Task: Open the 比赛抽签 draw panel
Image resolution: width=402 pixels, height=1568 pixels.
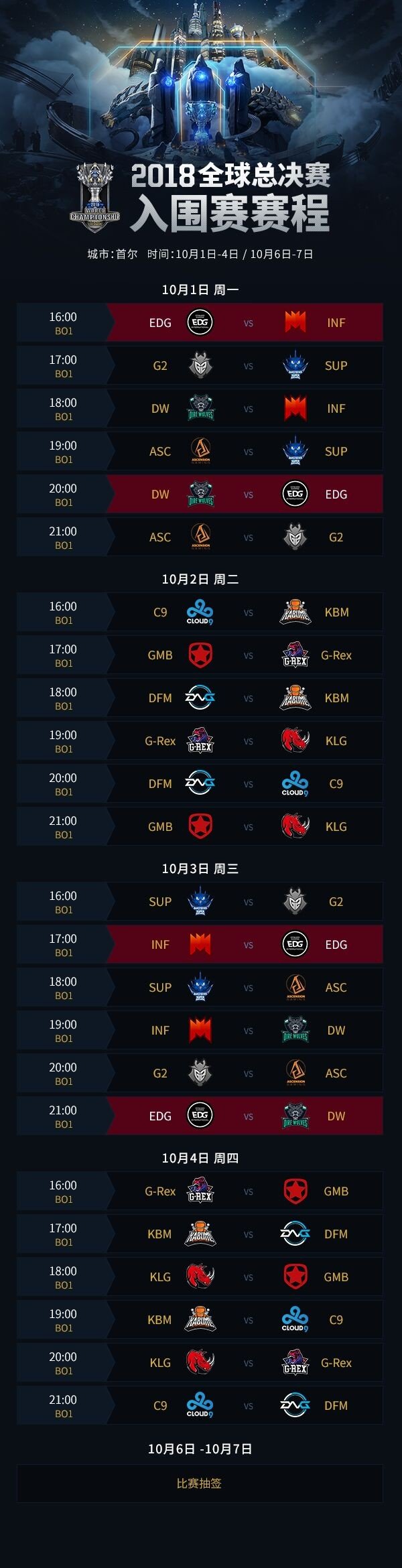Action: (x=200, y=1484)
